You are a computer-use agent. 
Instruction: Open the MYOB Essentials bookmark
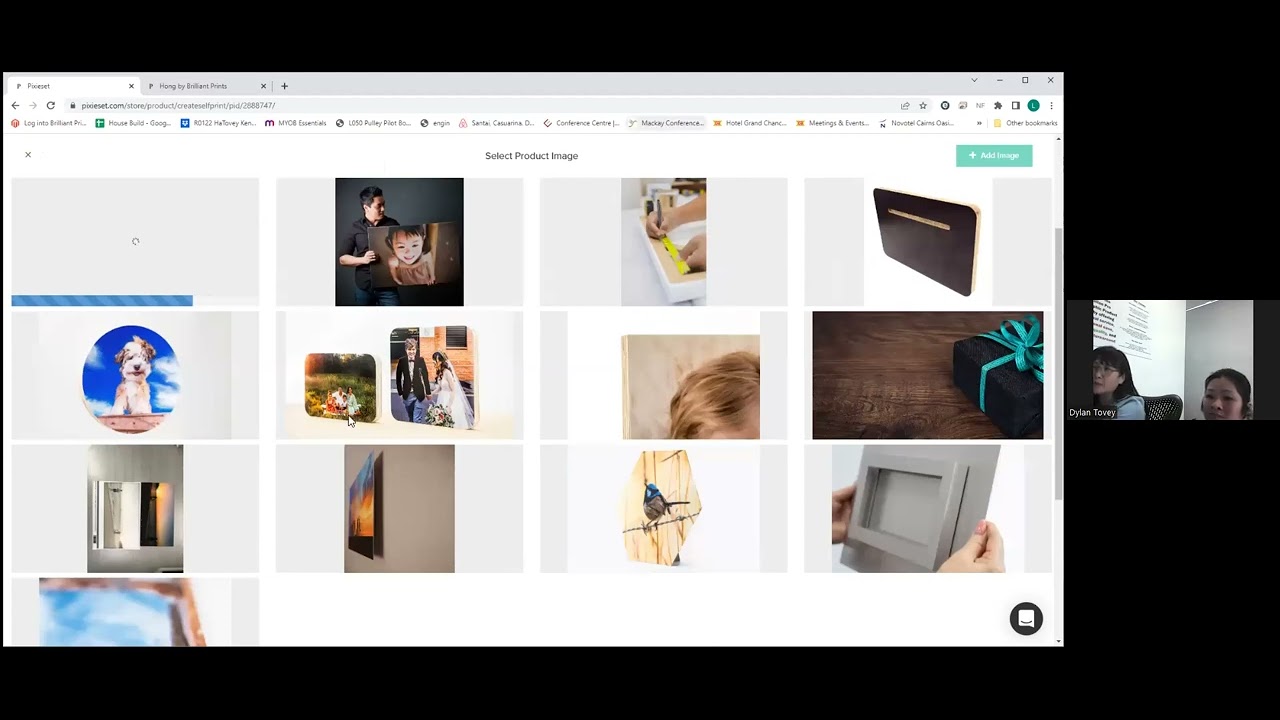[296, 123]
